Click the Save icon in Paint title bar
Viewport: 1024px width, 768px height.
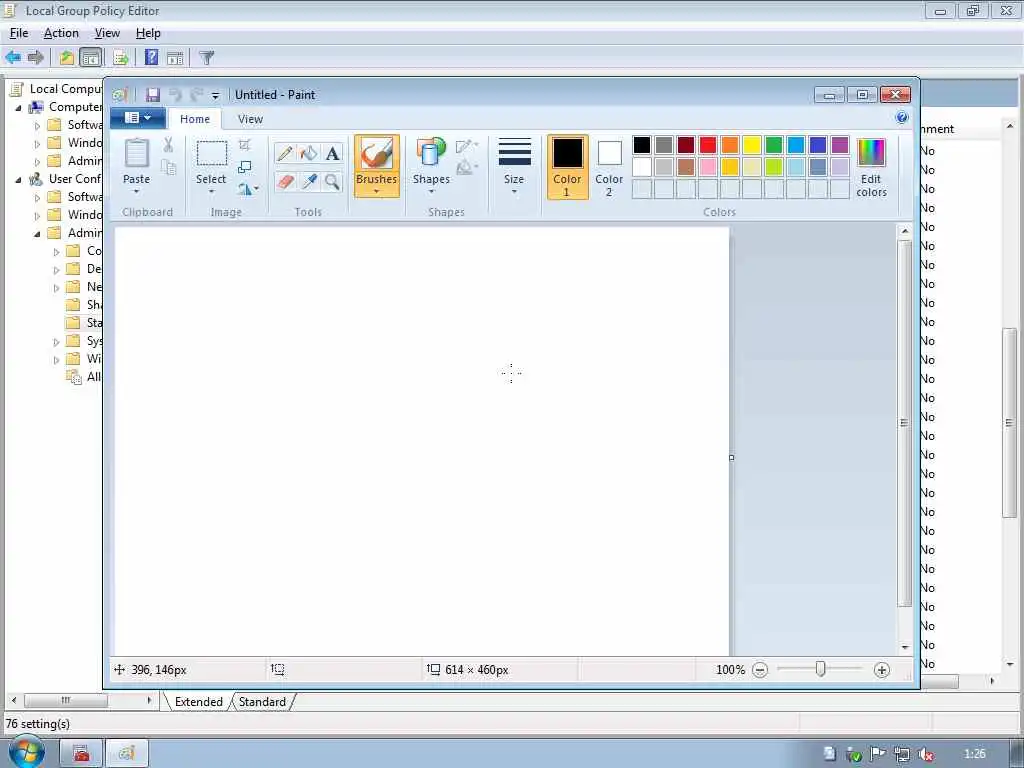(x=153, y=95)
